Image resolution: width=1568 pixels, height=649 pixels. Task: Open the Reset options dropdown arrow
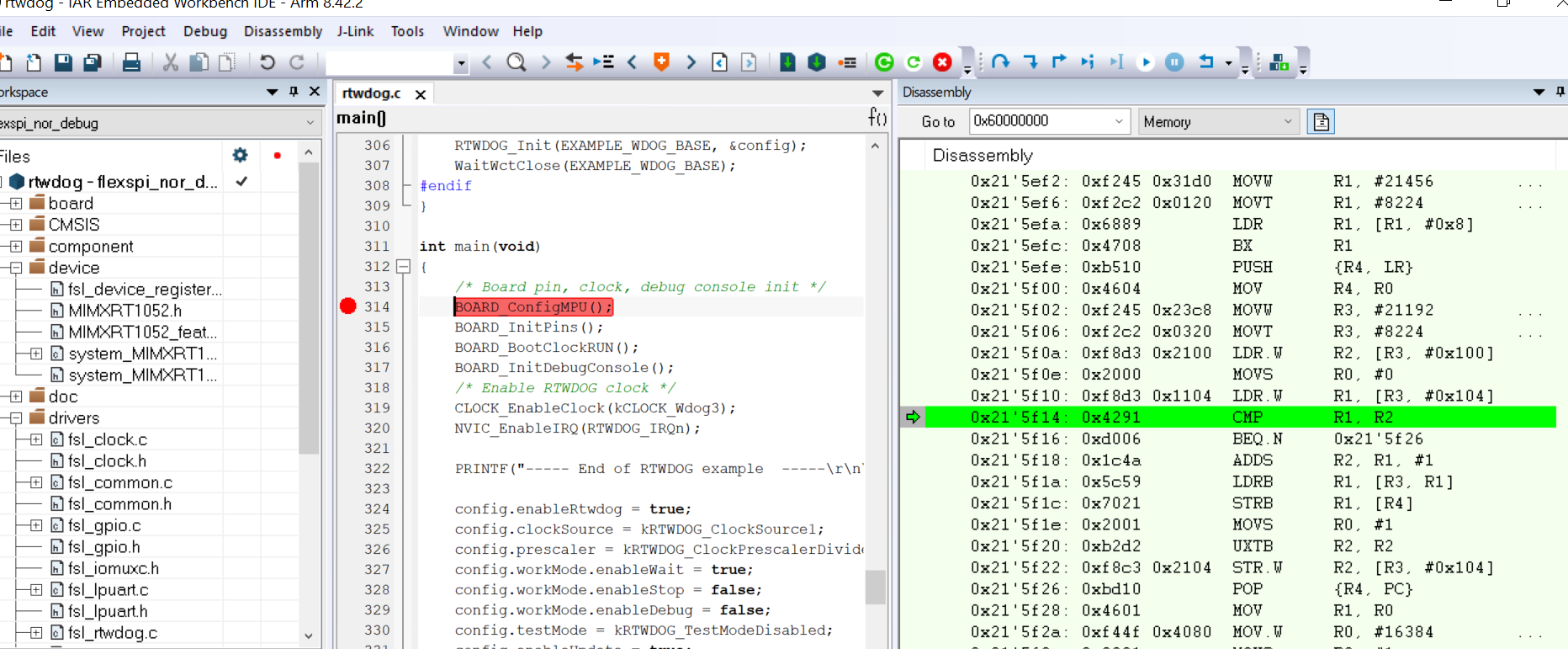pyautogui.click(x=1228, y=62)
